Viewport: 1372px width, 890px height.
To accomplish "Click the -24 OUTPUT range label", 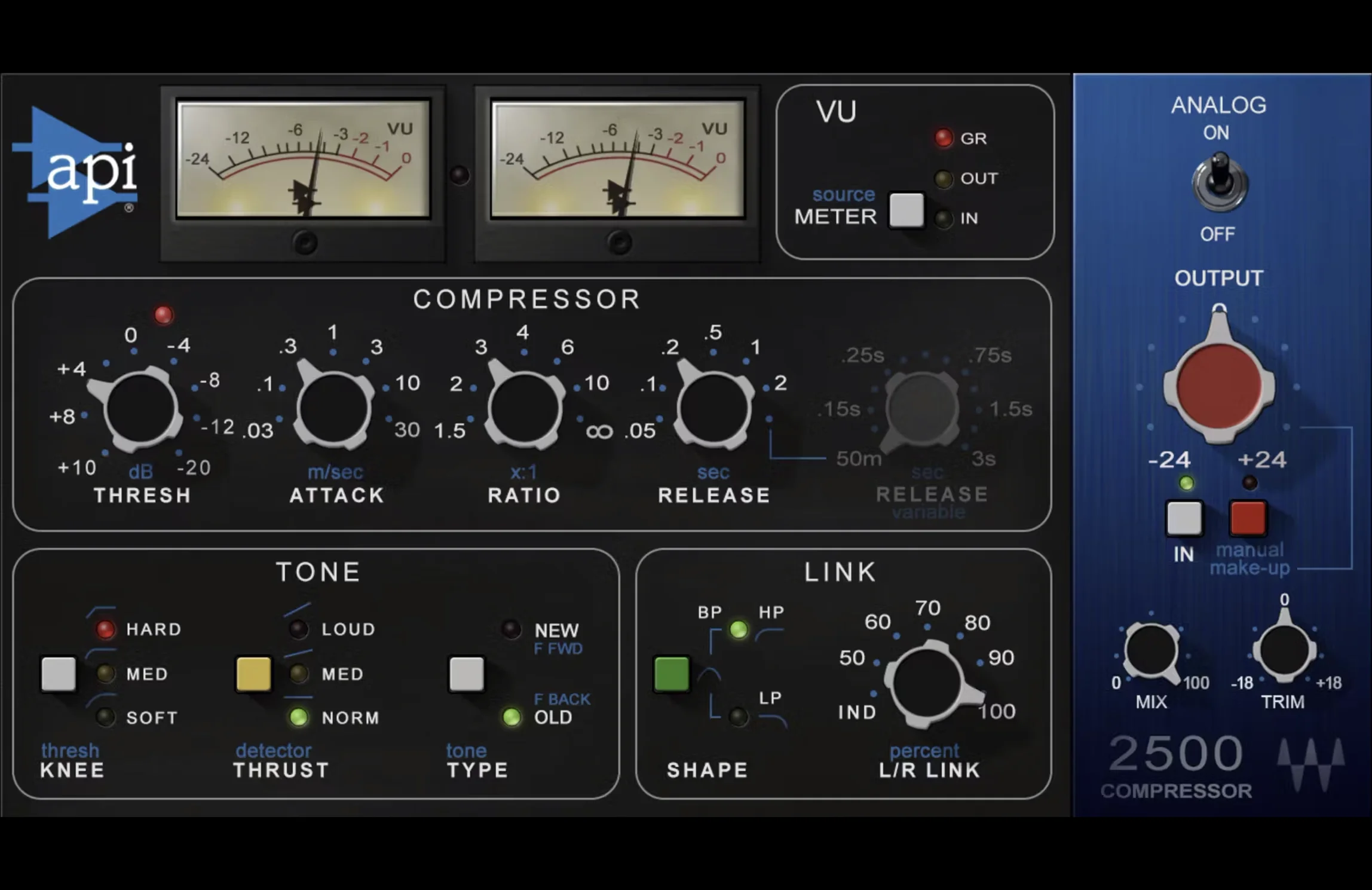I will (1169, 460).
